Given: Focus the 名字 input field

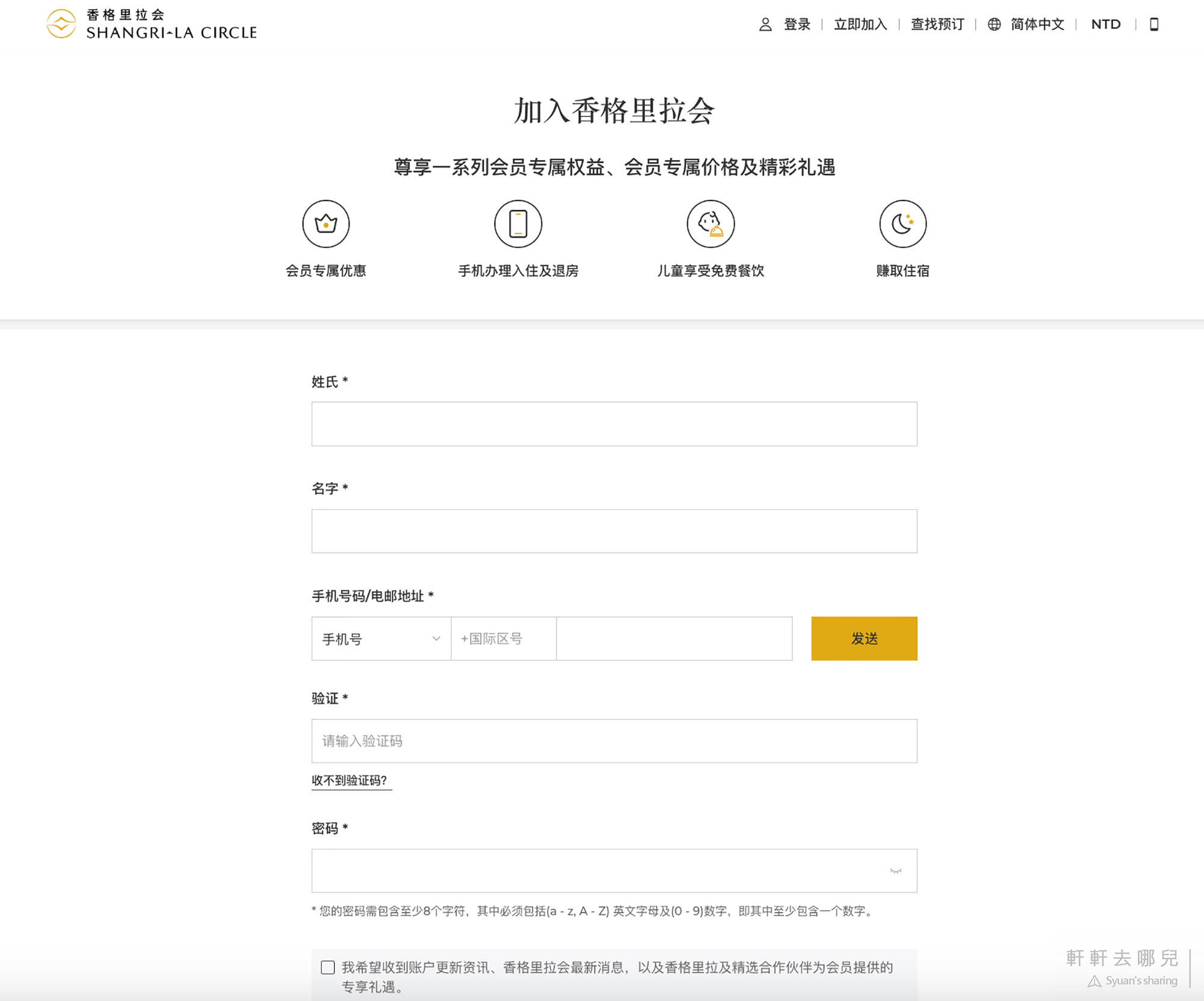Looking at the screenshot, I should (615, 531).
